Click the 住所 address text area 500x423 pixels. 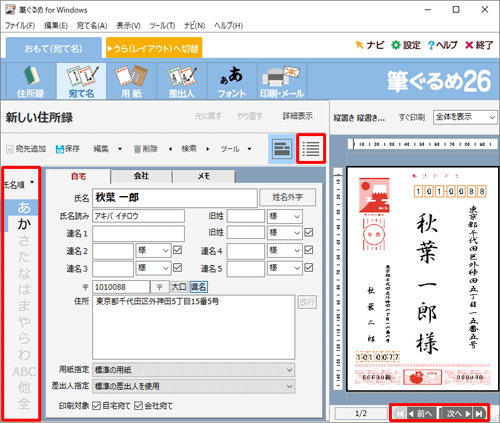tap(194, 327)
